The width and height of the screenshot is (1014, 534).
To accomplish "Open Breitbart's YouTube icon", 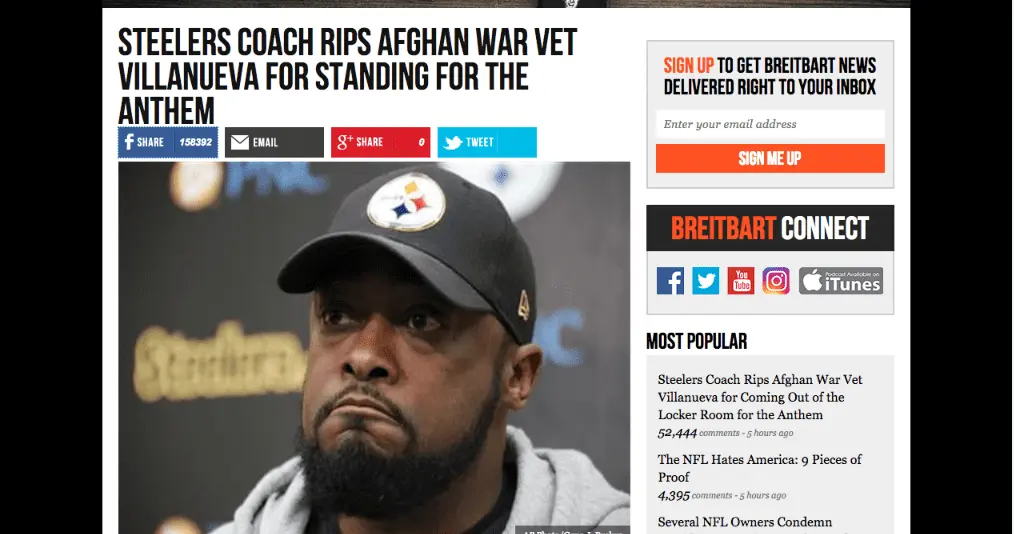I will pyautogui.click(x=741, y=281).
